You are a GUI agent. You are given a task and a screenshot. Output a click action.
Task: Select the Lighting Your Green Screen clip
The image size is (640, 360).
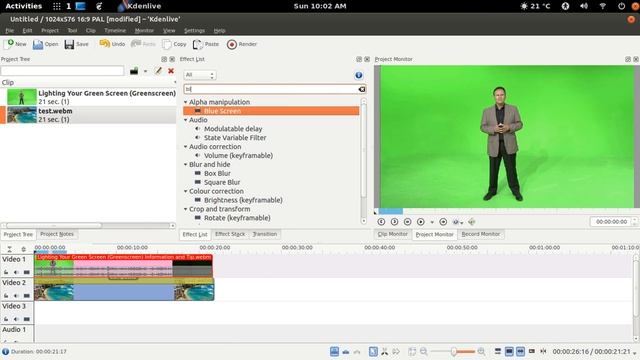(x=88, y=97)
